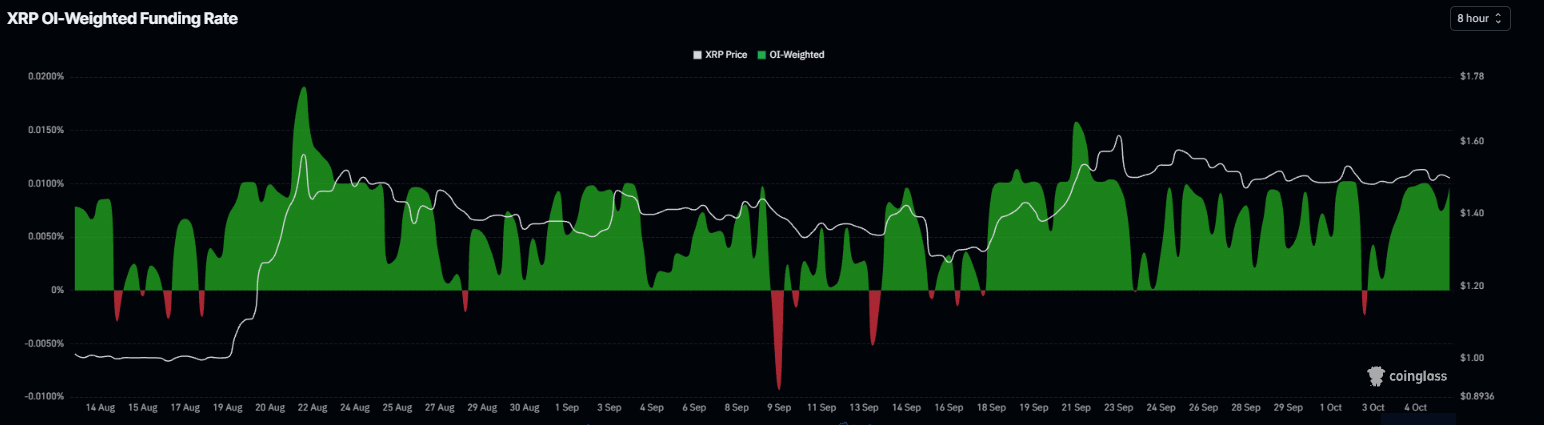The image size is (1544, 425).
Task: Toggle the OI-Weighted legend series
Action: coord(790,55)
